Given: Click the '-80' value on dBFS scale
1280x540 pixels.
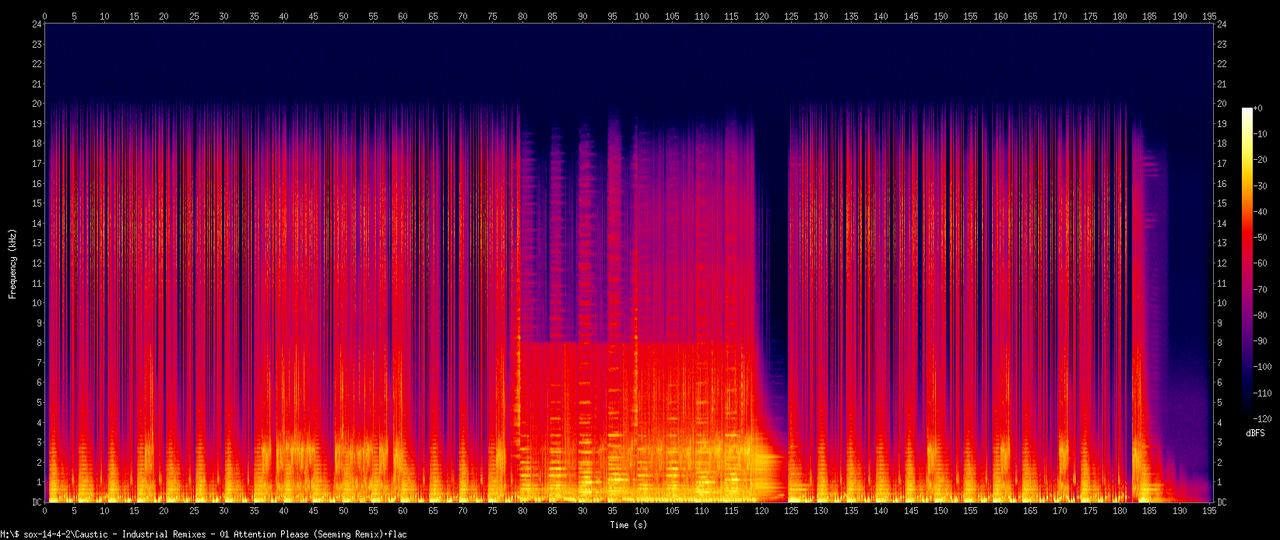Looking at the screenshot, I should point(1262,315).
